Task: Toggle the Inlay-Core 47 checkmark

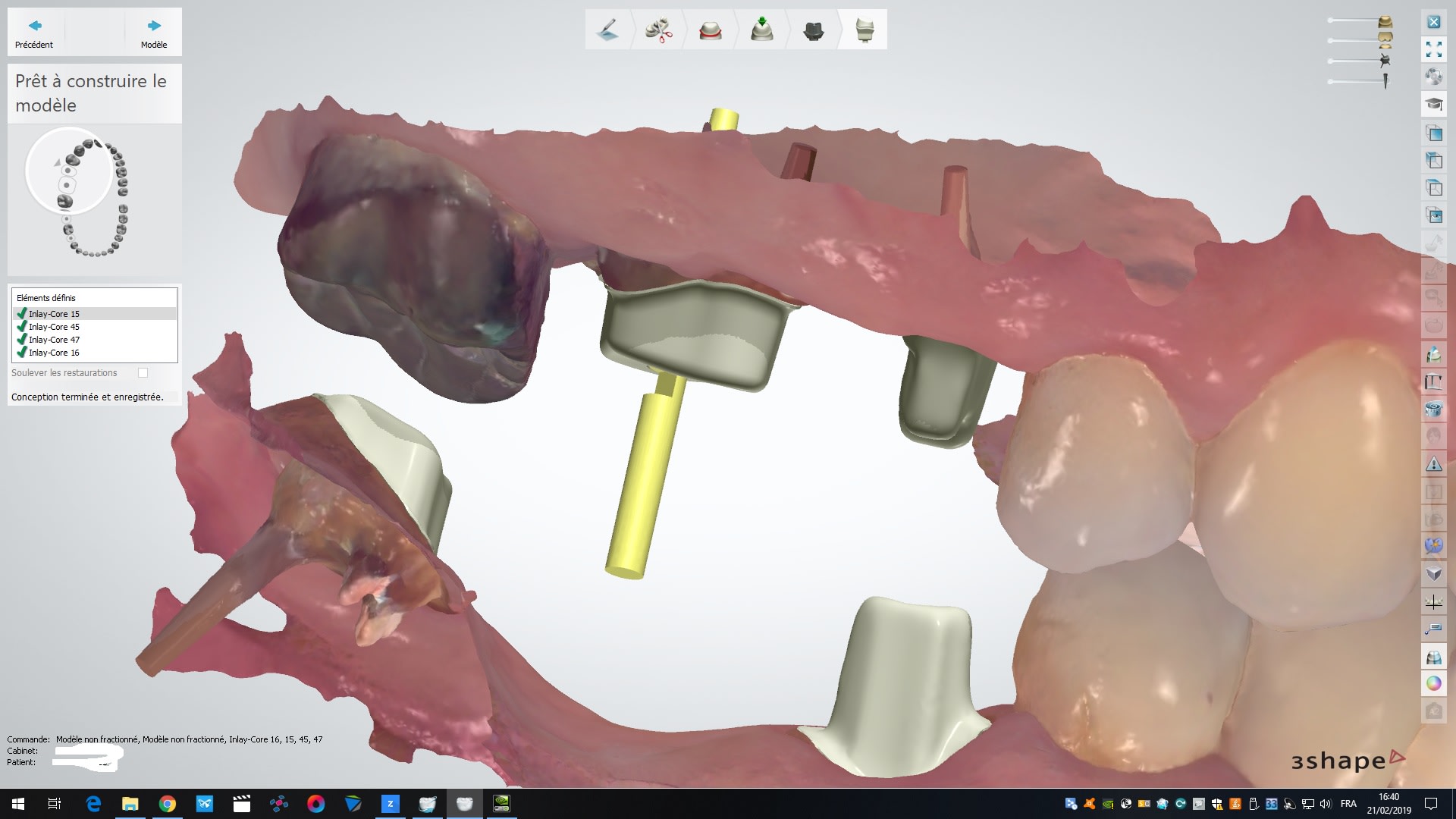Action: coord(21,340)
